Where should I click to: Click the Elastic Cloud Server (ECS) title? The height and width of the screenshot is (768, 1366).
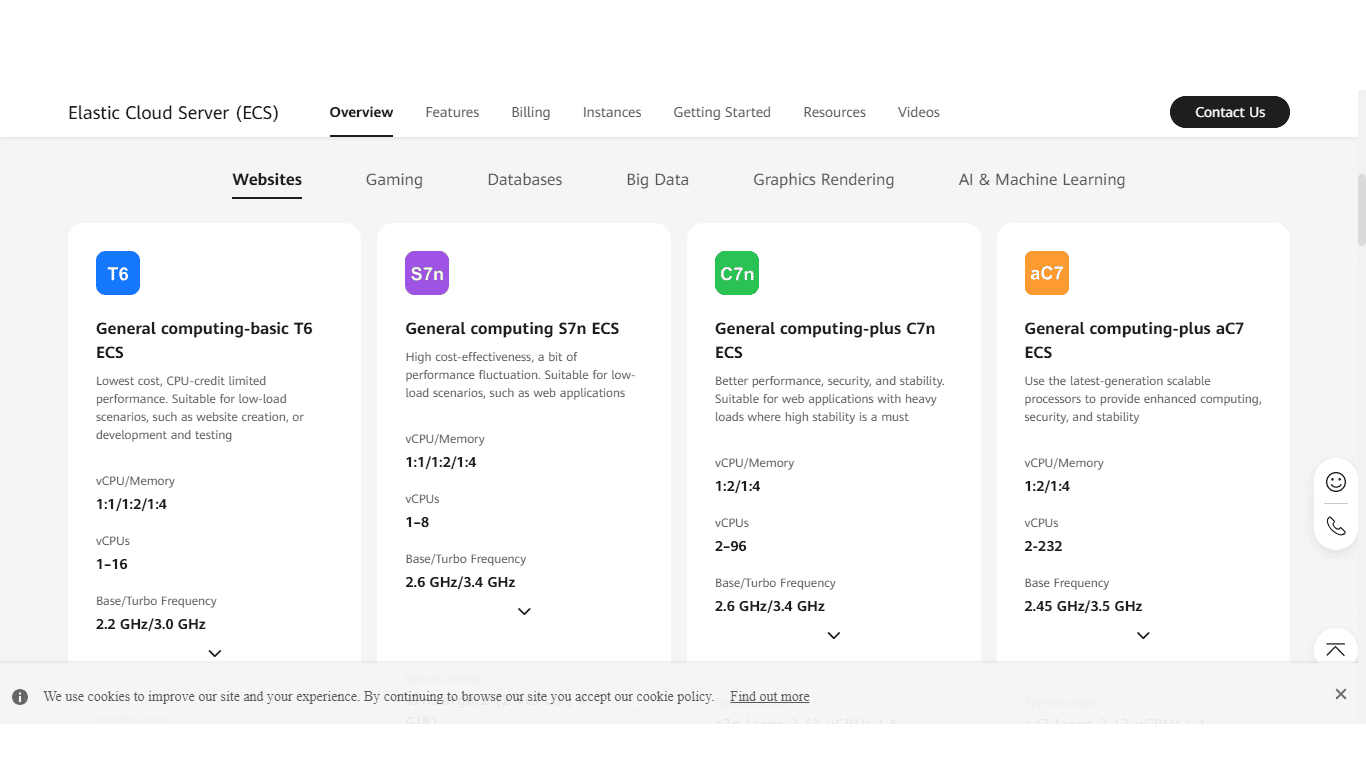point(173,112)
